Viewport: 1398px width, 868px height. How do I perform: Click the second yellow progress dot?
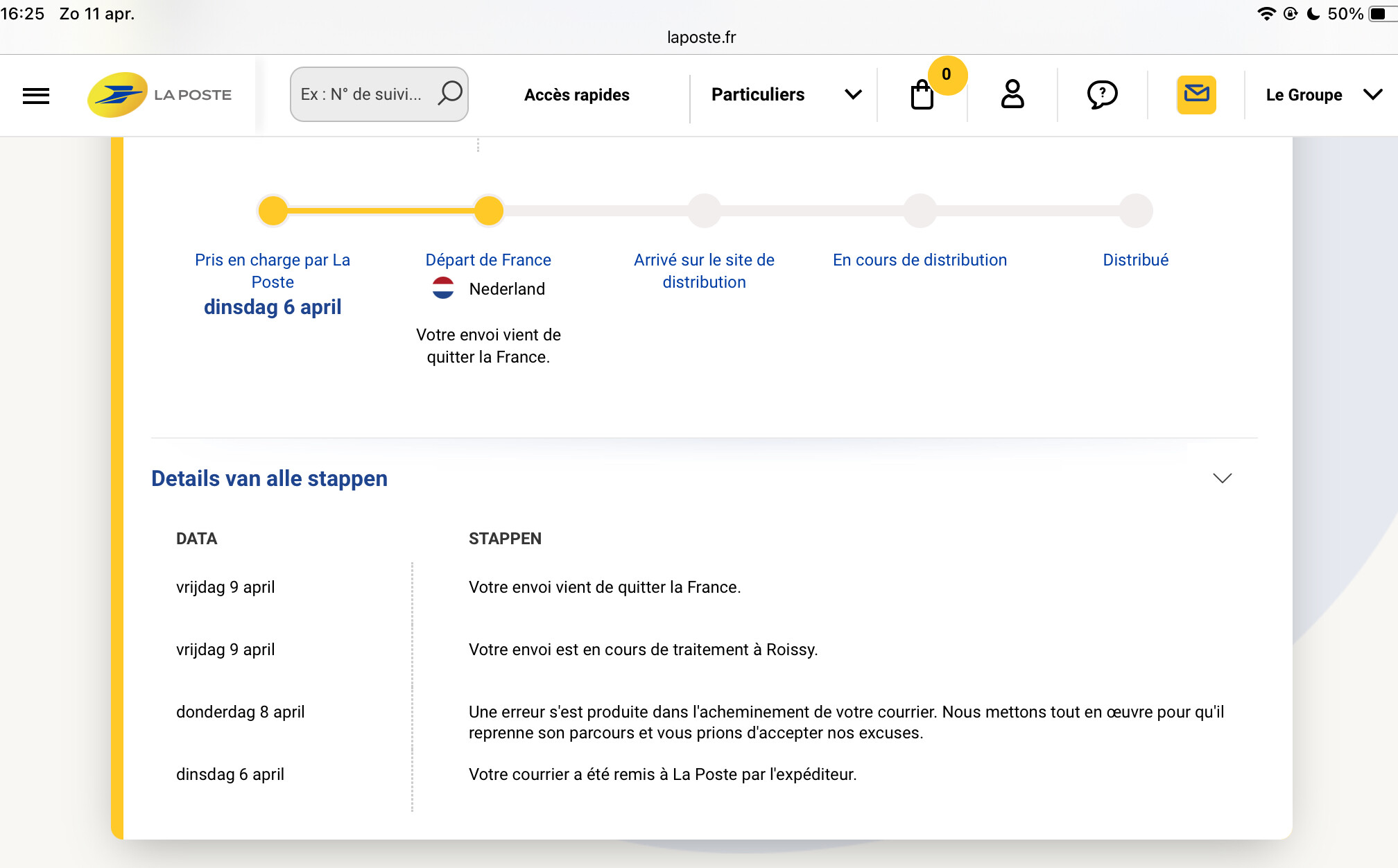coord(489,211)
